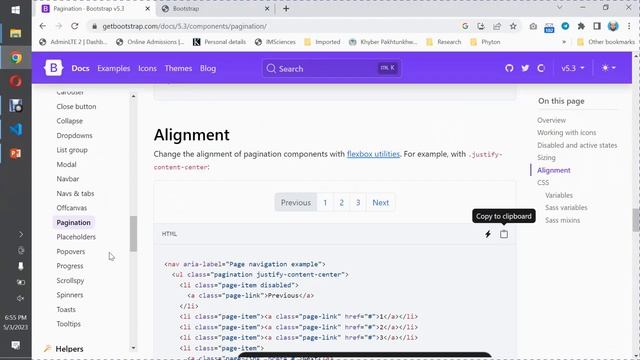Open Navs & tabs in sidebar

(75, 193)
